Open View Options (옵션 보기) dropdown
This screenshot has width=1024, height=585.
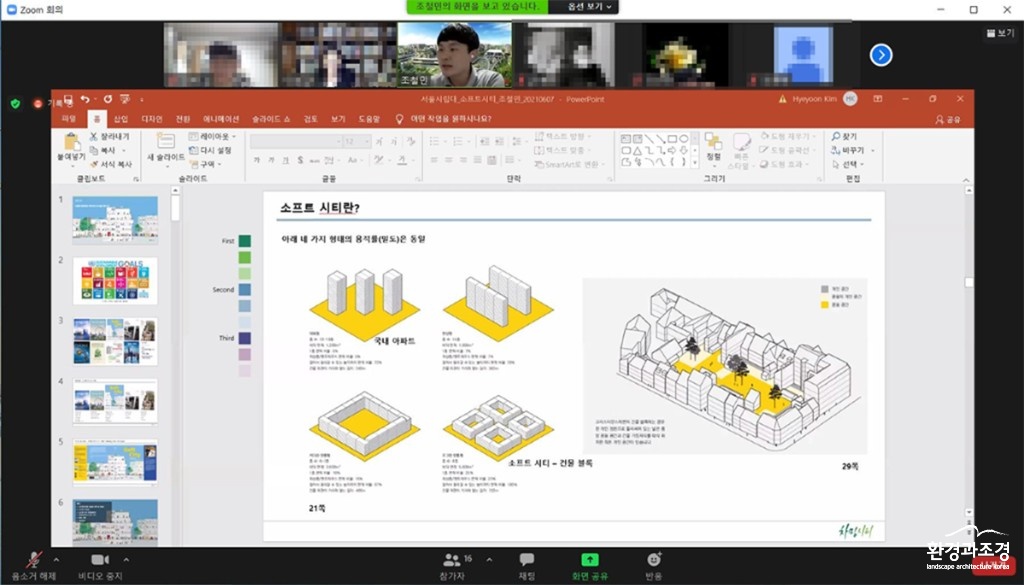pos(590,7)
